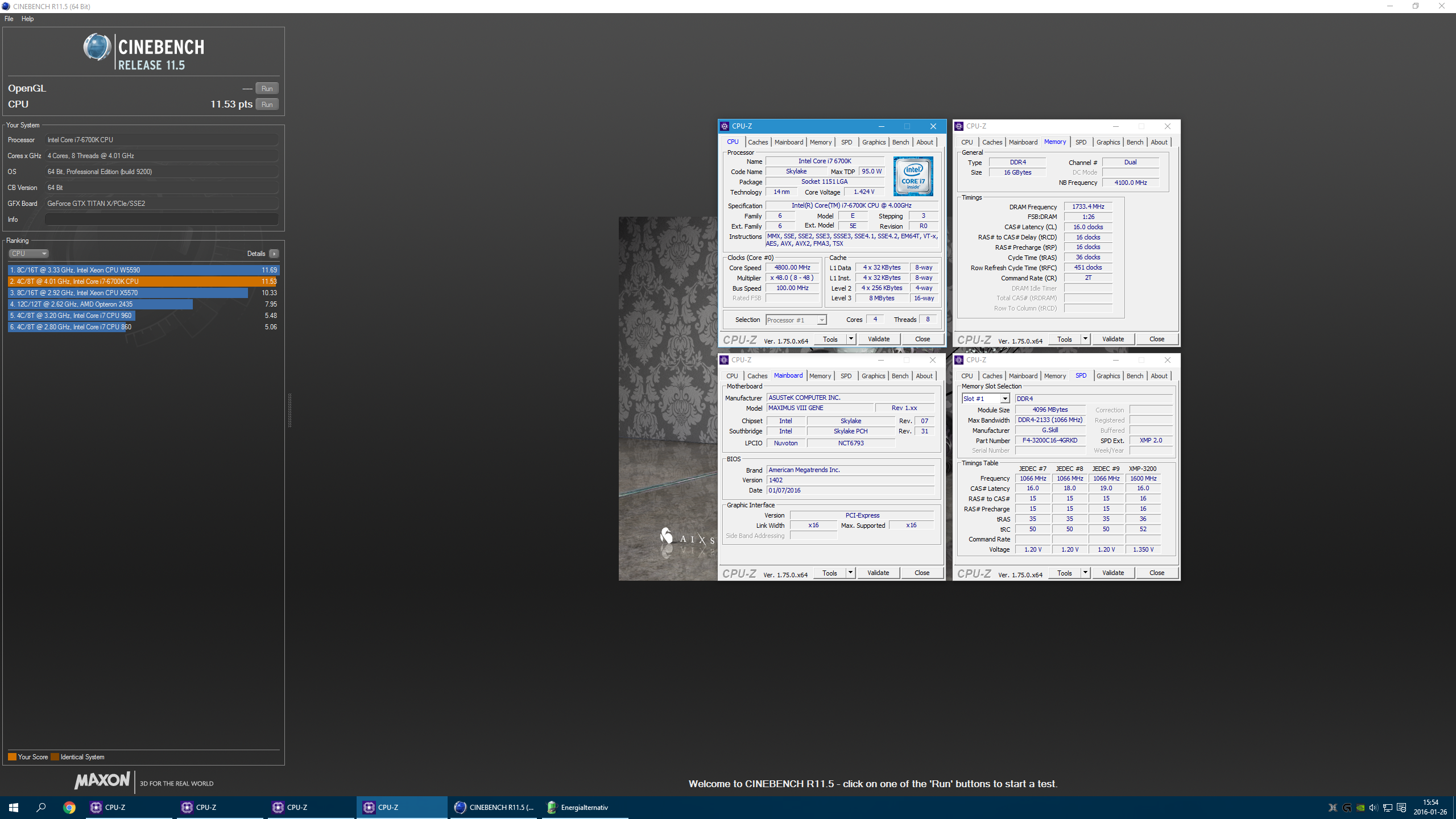The width and height of the screenshot is (1456, 819).
Task: Select the CPU-Z taskbar button next to Chrome
Action: pos(129,807)
